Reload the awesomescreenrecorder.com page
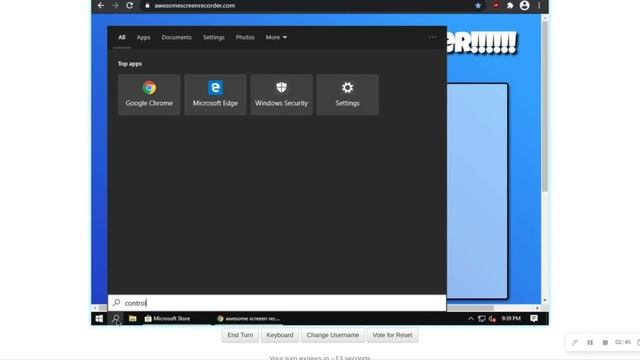640x360 pixels. pyautogui.click(x=129, y=5)
